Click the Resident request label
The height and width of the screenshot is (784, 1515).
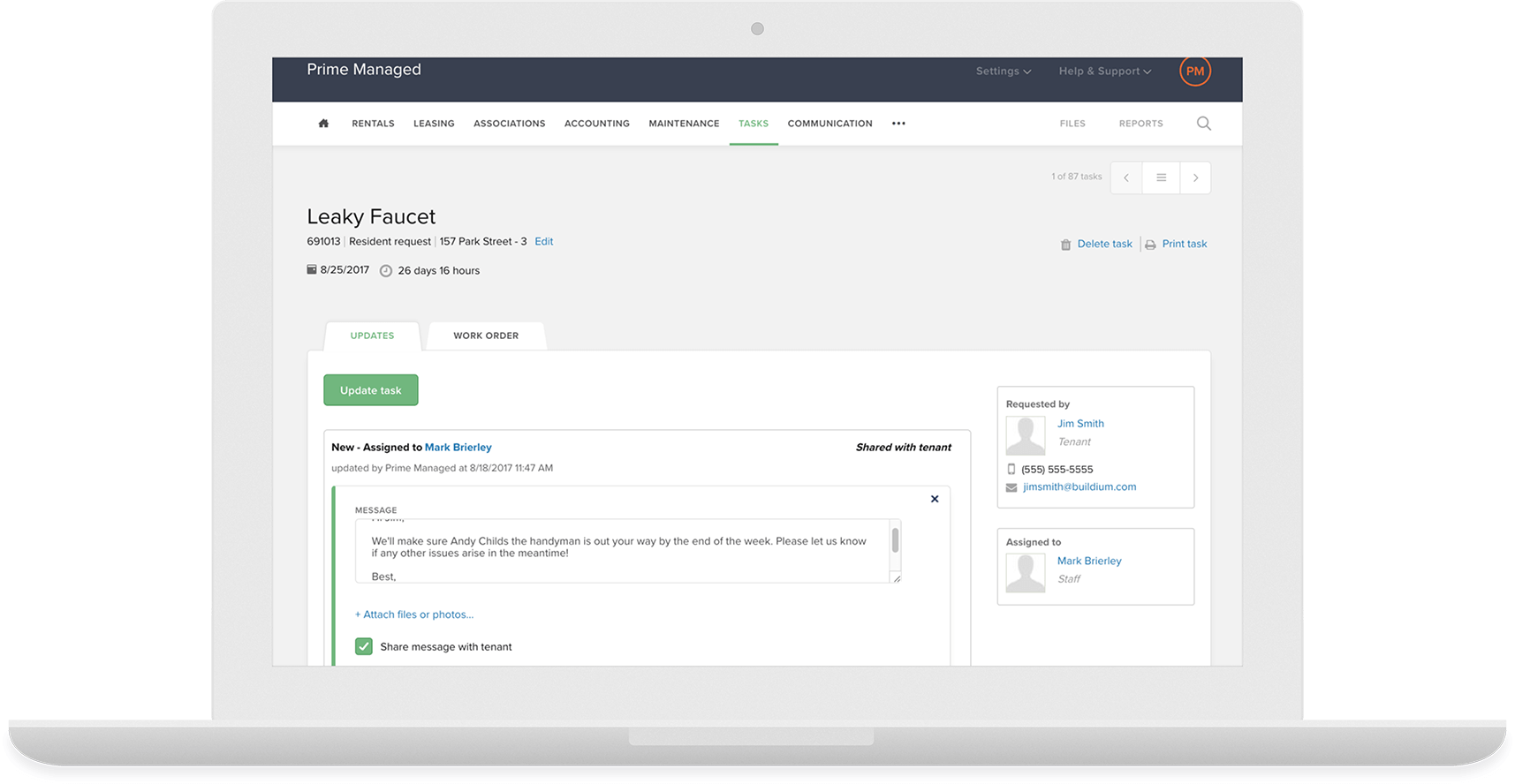pos(390,242)
